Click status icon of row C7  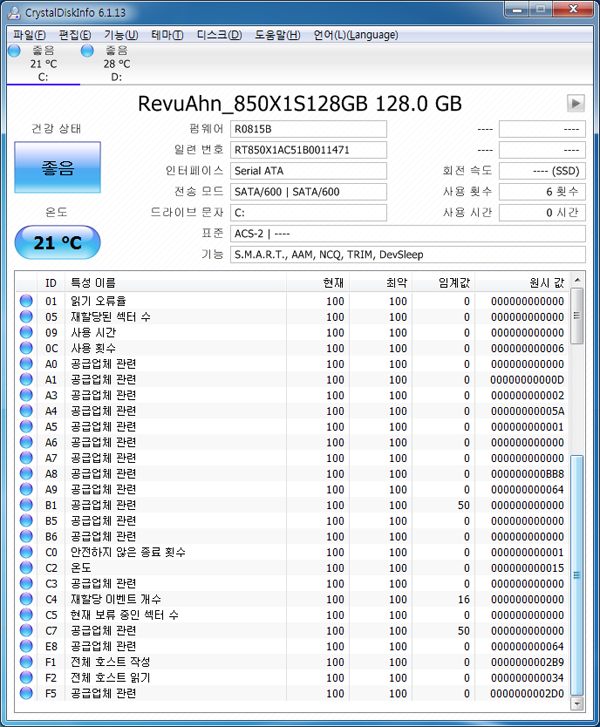[x=26, y=631]
